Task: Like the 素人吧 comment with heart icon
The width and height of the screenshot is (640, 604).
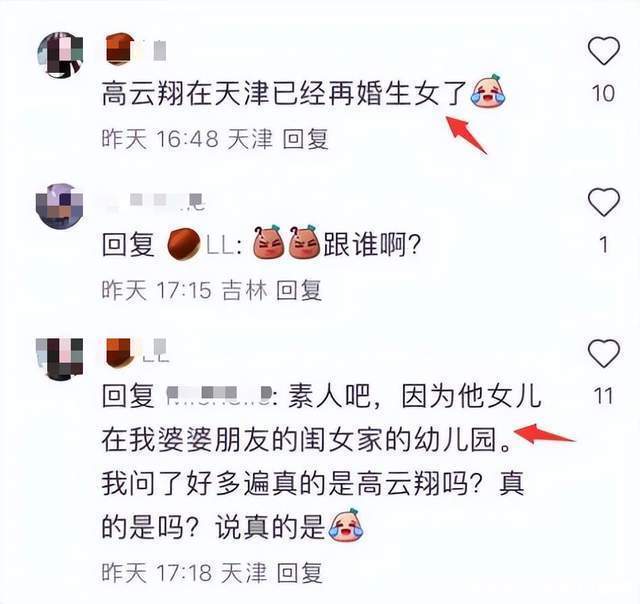Action: pyautogui.click(x=604, y=353)
